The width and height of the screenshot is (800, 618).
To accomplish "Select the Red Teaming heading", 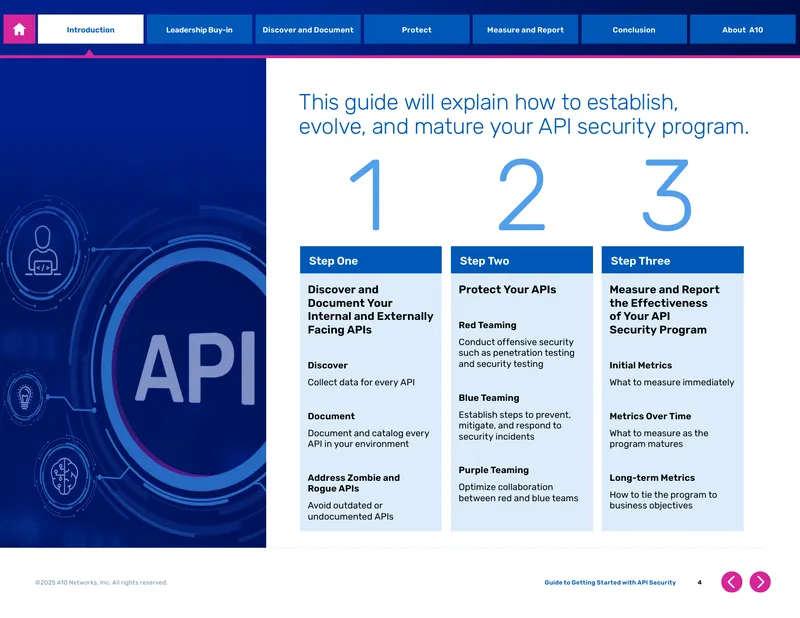I will (487, 325).
